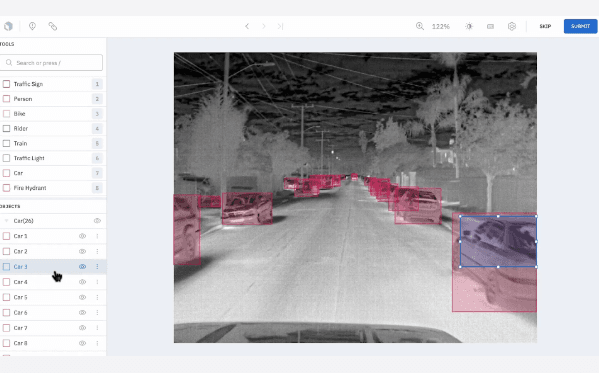599x373 pixels.
Task: Open Car 8 more options menu
Action: 97,343
